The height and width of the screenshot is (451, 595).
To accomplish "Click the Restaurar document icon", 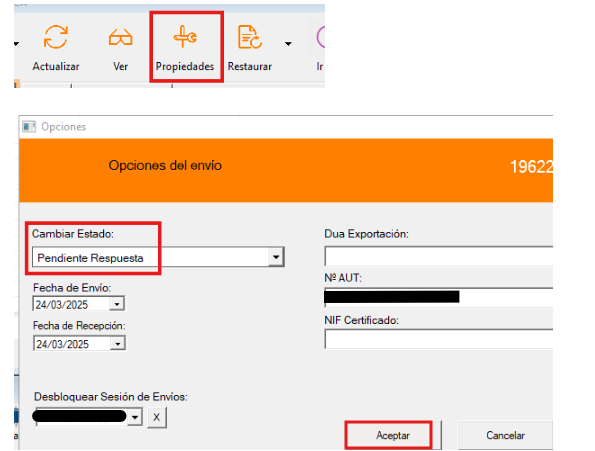I will click(x=250, y=37).
